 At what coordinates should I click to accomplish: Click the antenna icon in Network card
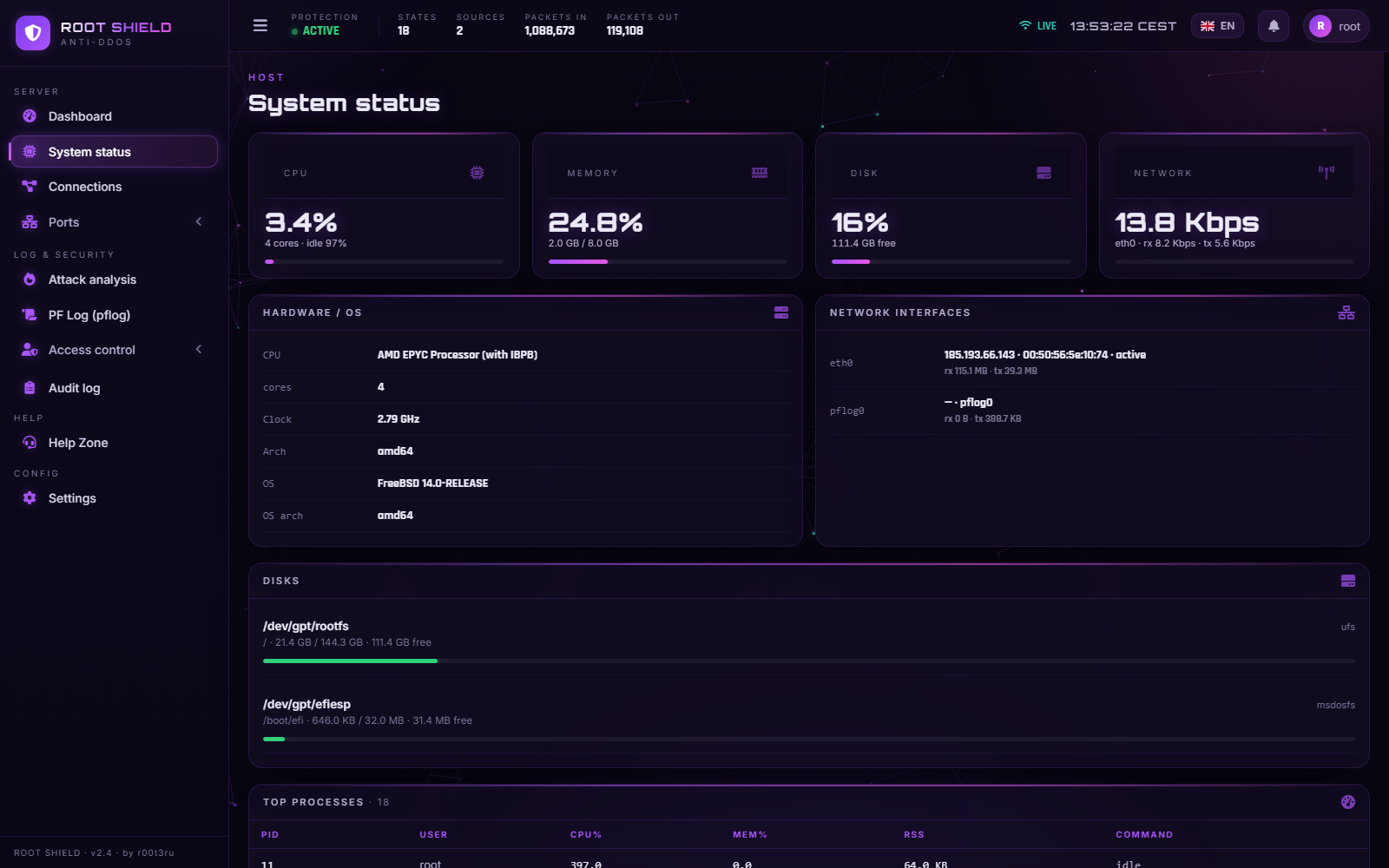1326,173
